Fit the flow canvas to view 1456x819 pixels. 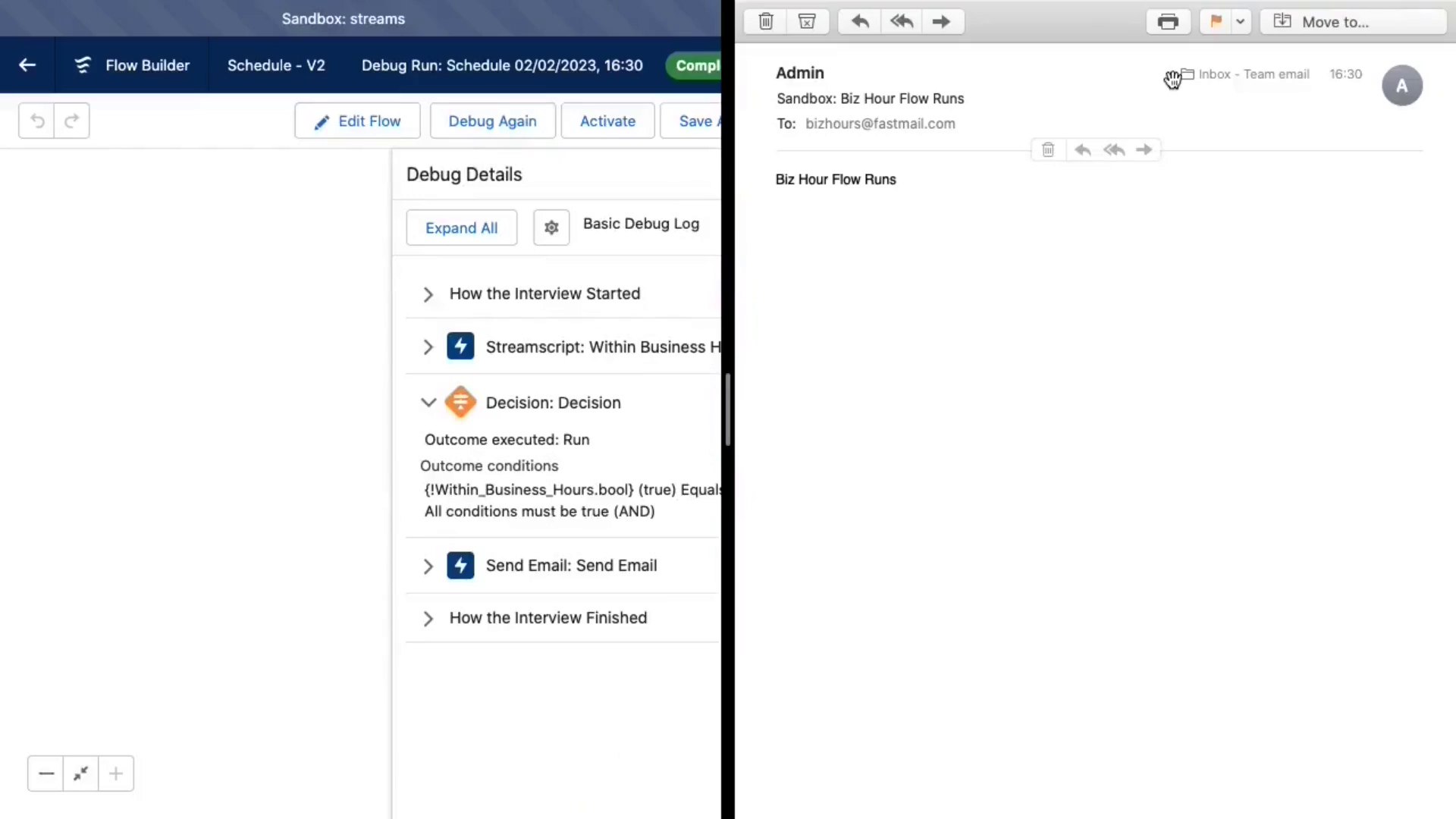(x=81, y=773)
